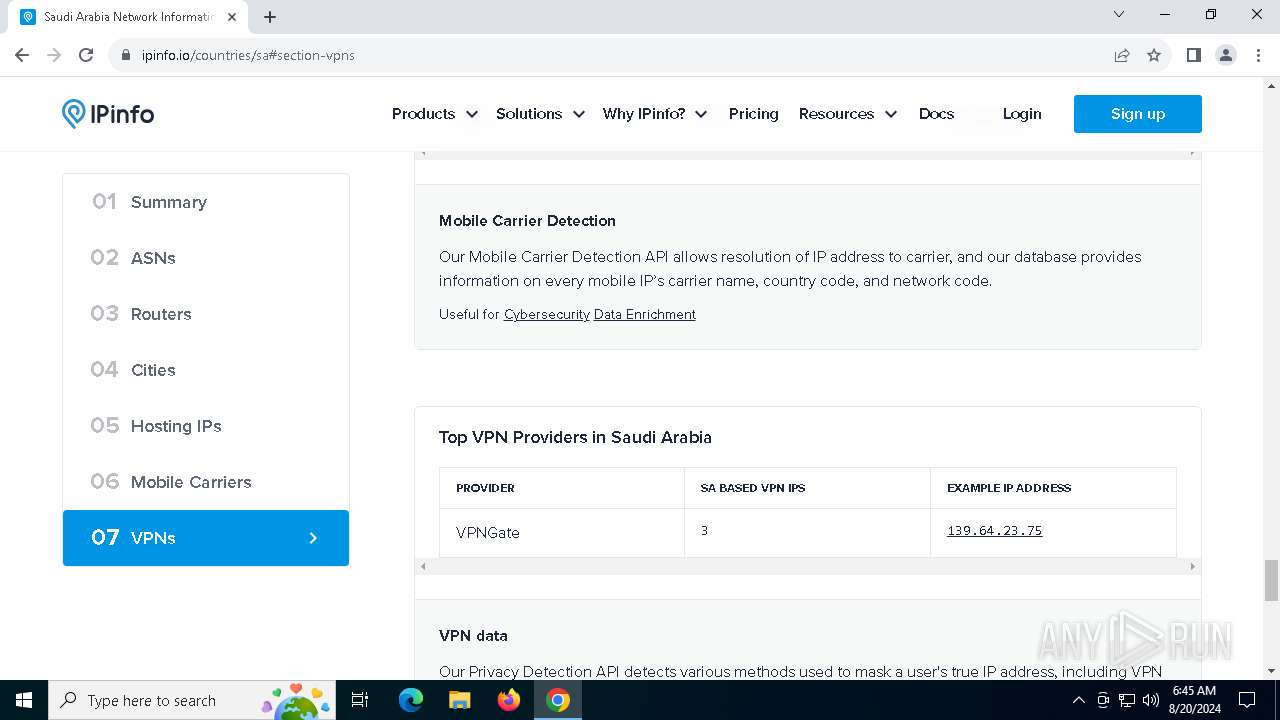
Task: Open Task View on the taskbar
Action: pyautogui.click(x=361, y=700)
